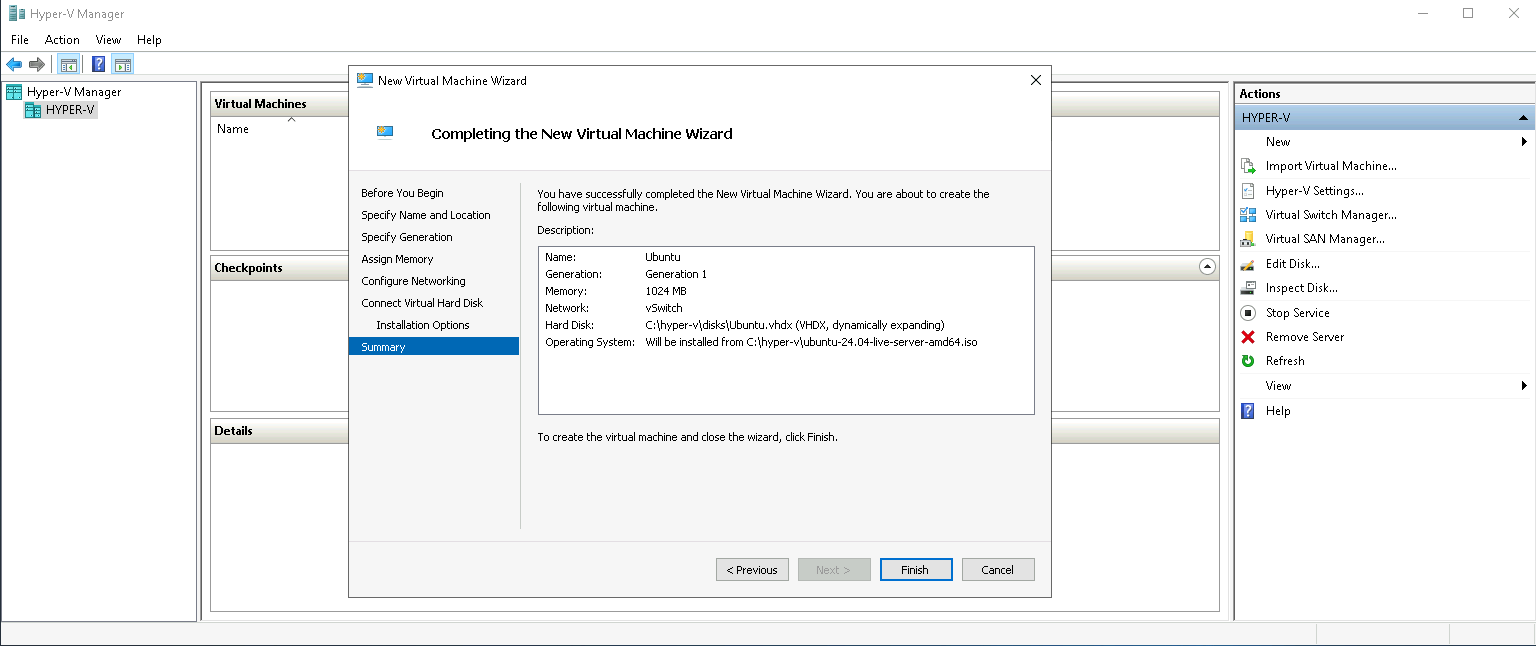1536x646 pixels.
Task: Collapse the HYPER-V actions section
Action: pyautogui.click(x=1522, y=118)
